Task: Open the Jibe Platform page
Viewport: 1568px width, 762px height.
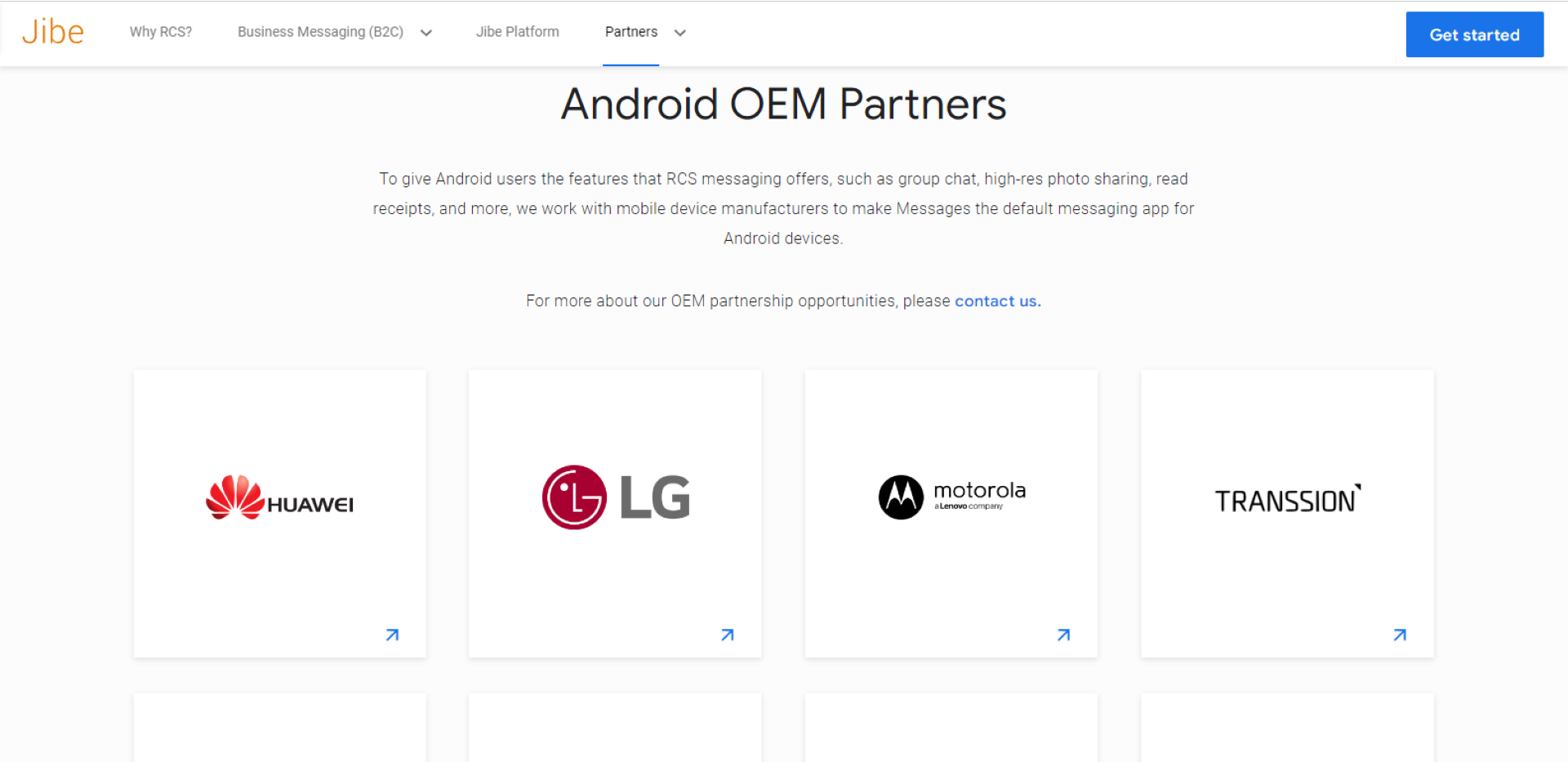Action: 518,32
